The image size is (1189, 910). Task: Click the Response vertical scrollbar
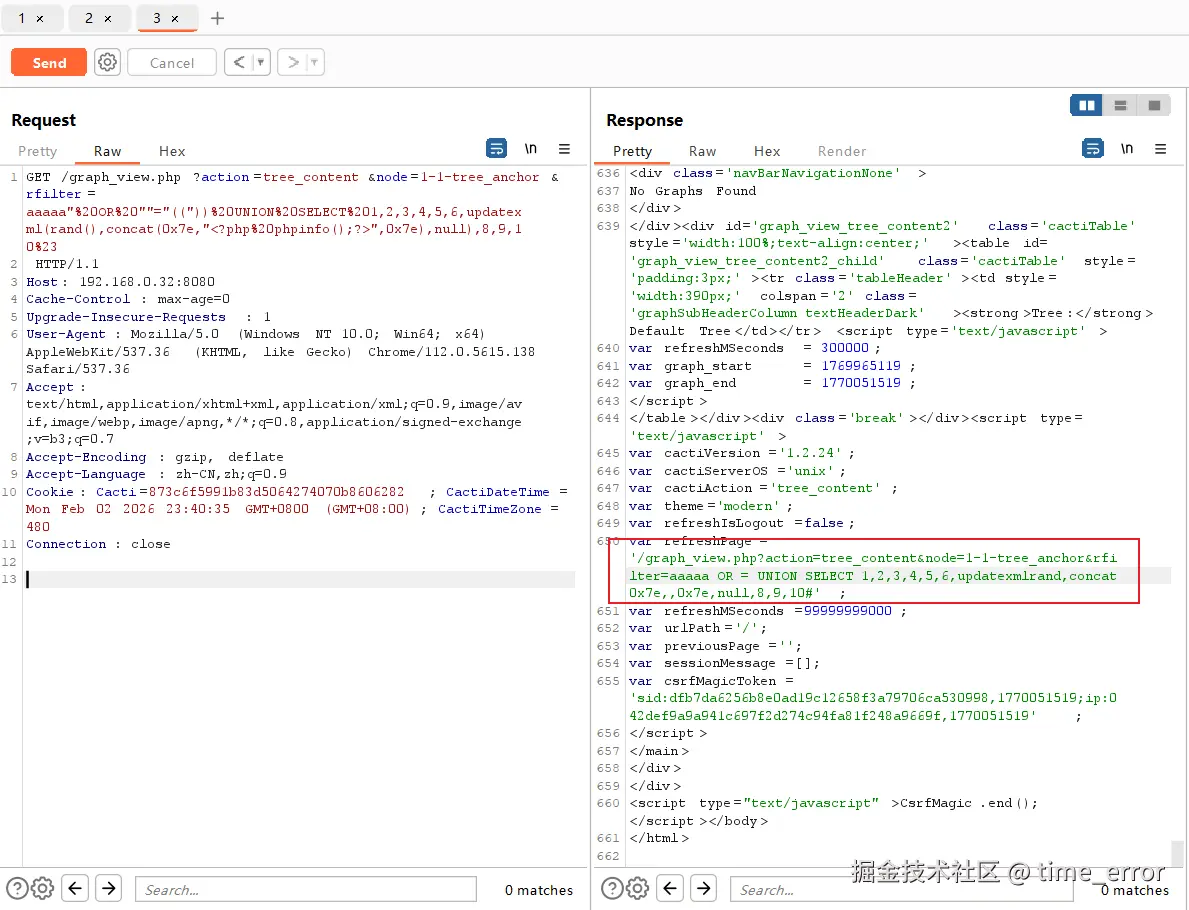(x=1177, y=852)
